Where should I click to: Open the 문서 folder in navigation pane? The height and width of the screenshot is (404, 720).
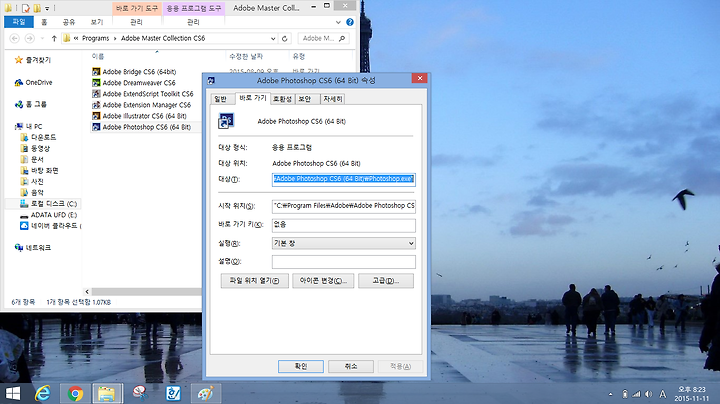(32, 159)
